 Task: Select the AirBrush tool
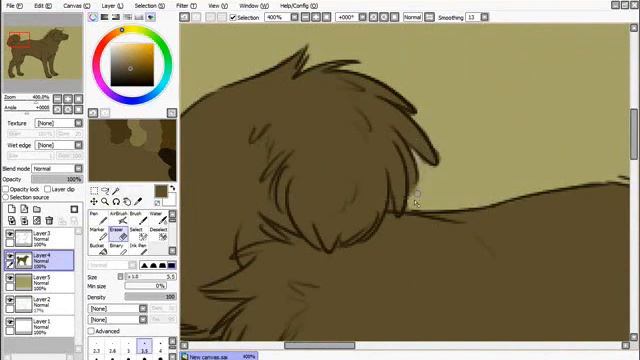[x=119, y=218]
